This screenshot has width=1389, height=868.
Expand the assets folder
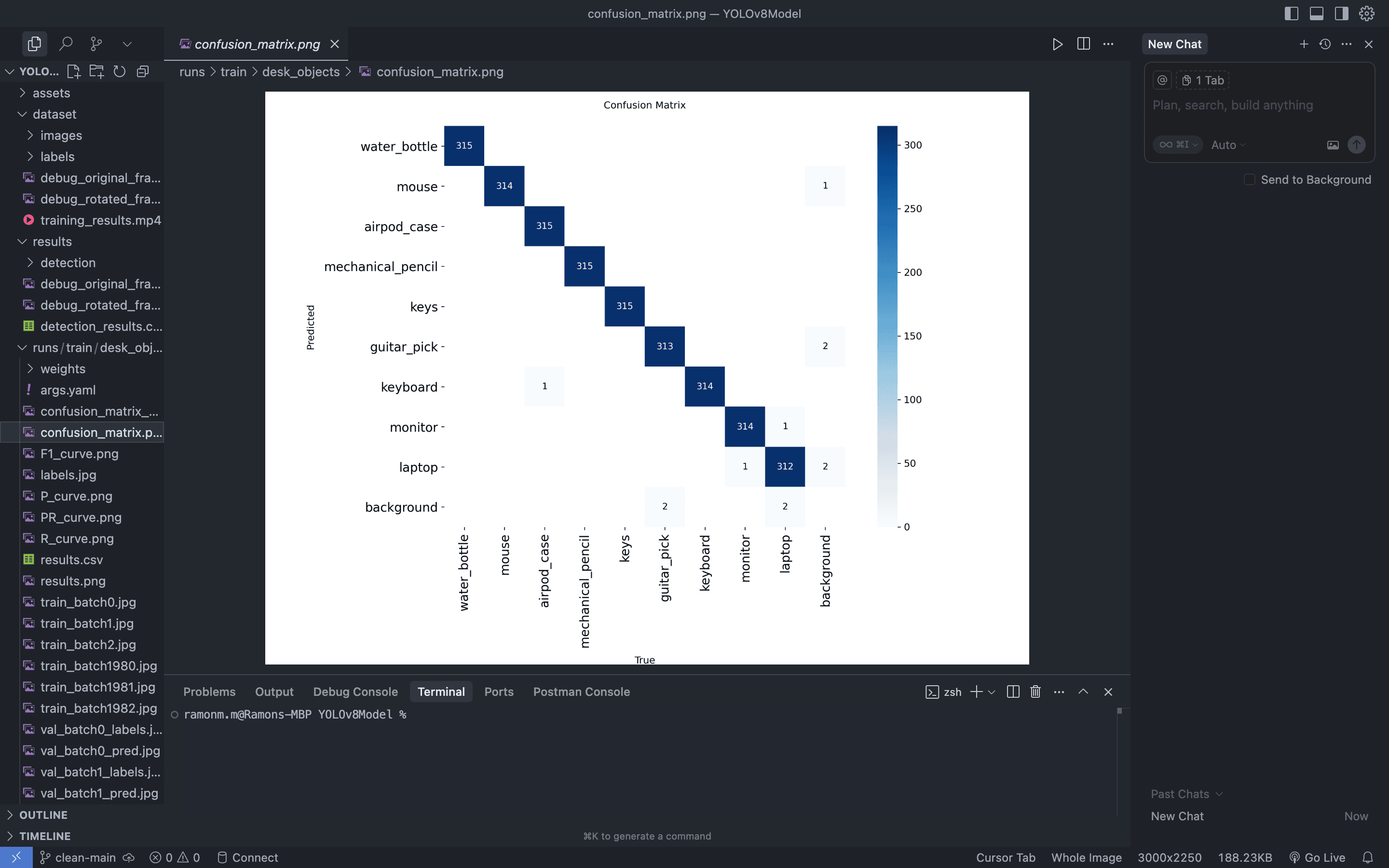[x=51, y=93]
